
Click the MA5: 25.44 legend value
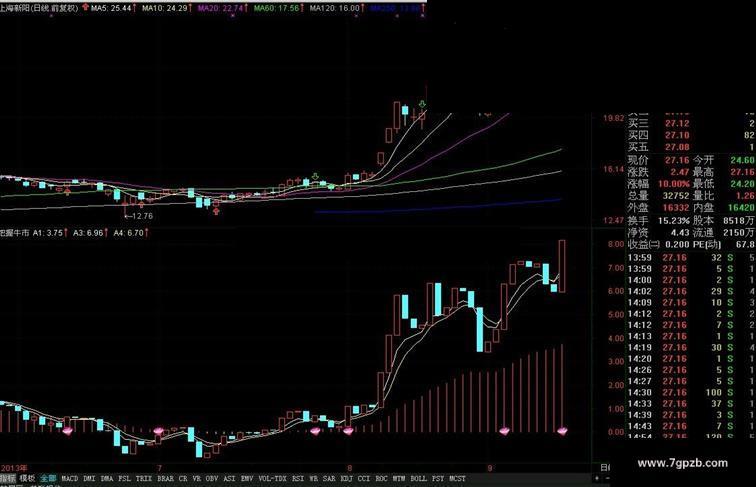point(111,8)
